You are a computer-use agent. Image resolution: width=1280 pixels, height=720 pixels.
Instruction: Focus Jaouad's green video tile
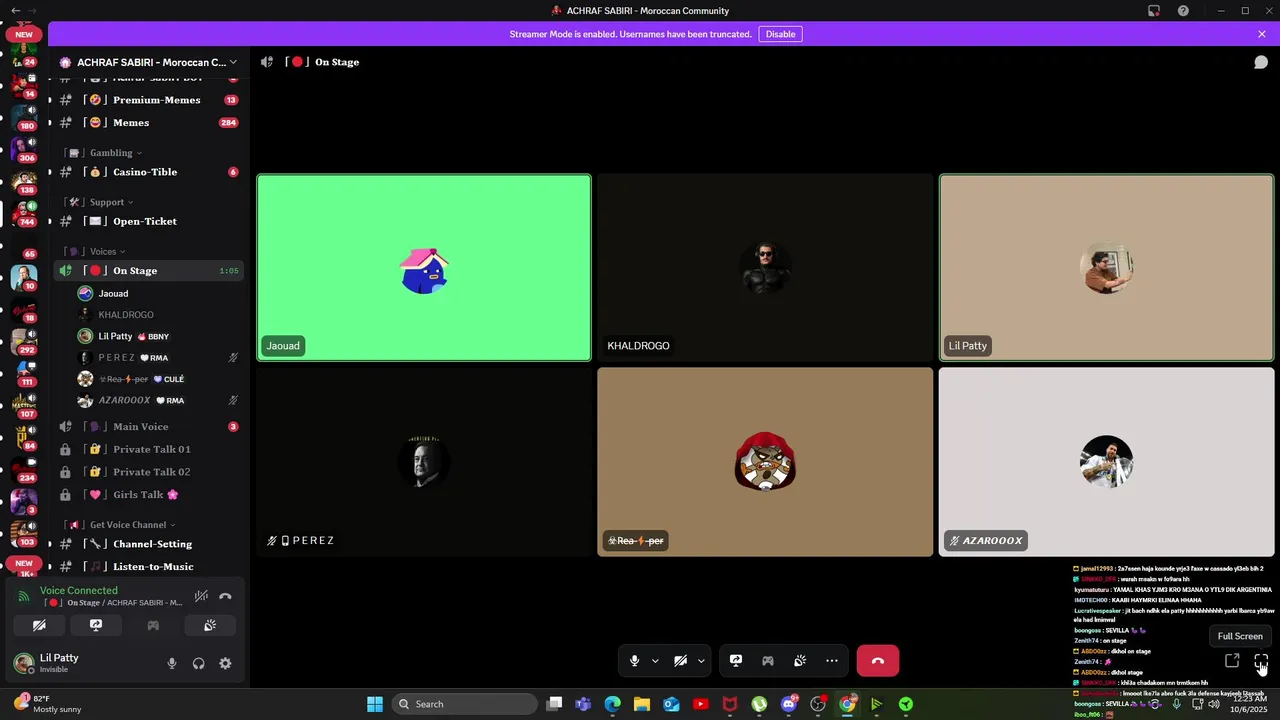(x=424, y=267)
